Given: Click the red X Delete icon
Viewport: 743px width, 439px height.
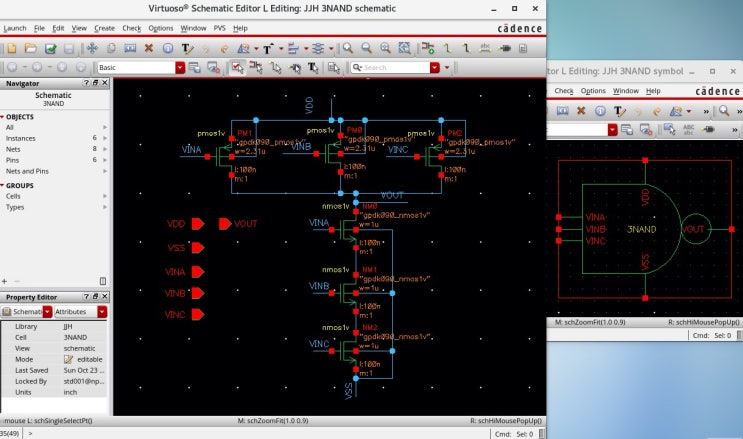Looking at the screenshot, I should [x=148, y=47].
